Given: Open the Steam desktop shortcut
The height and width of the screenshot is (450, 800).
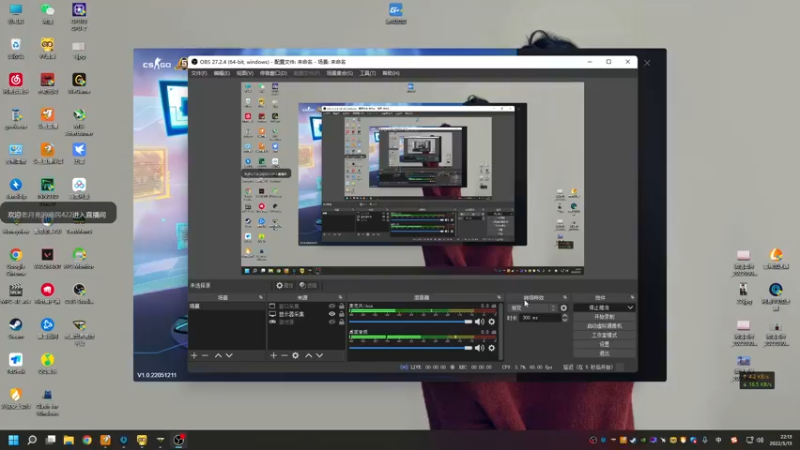Looking at the screenshot, I should (16, 328).
